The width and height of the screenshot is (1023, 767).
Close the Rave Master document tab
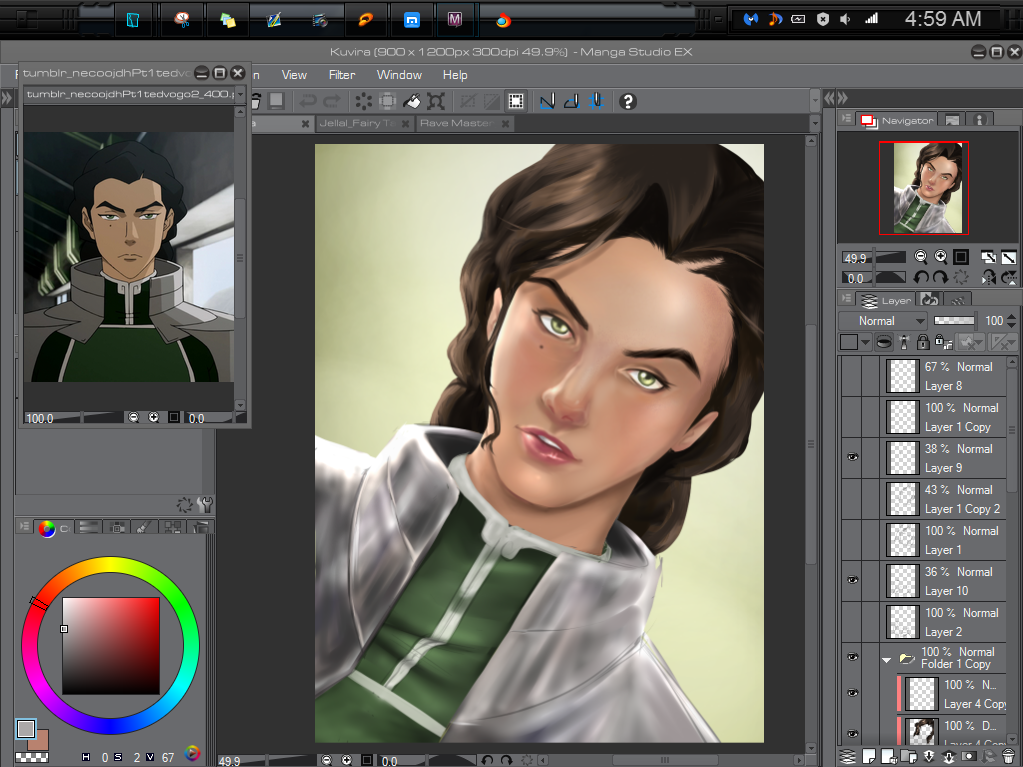505,123
